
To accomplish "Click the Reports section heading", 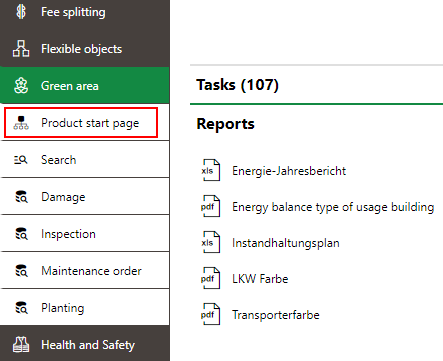I will click(225, 124).
